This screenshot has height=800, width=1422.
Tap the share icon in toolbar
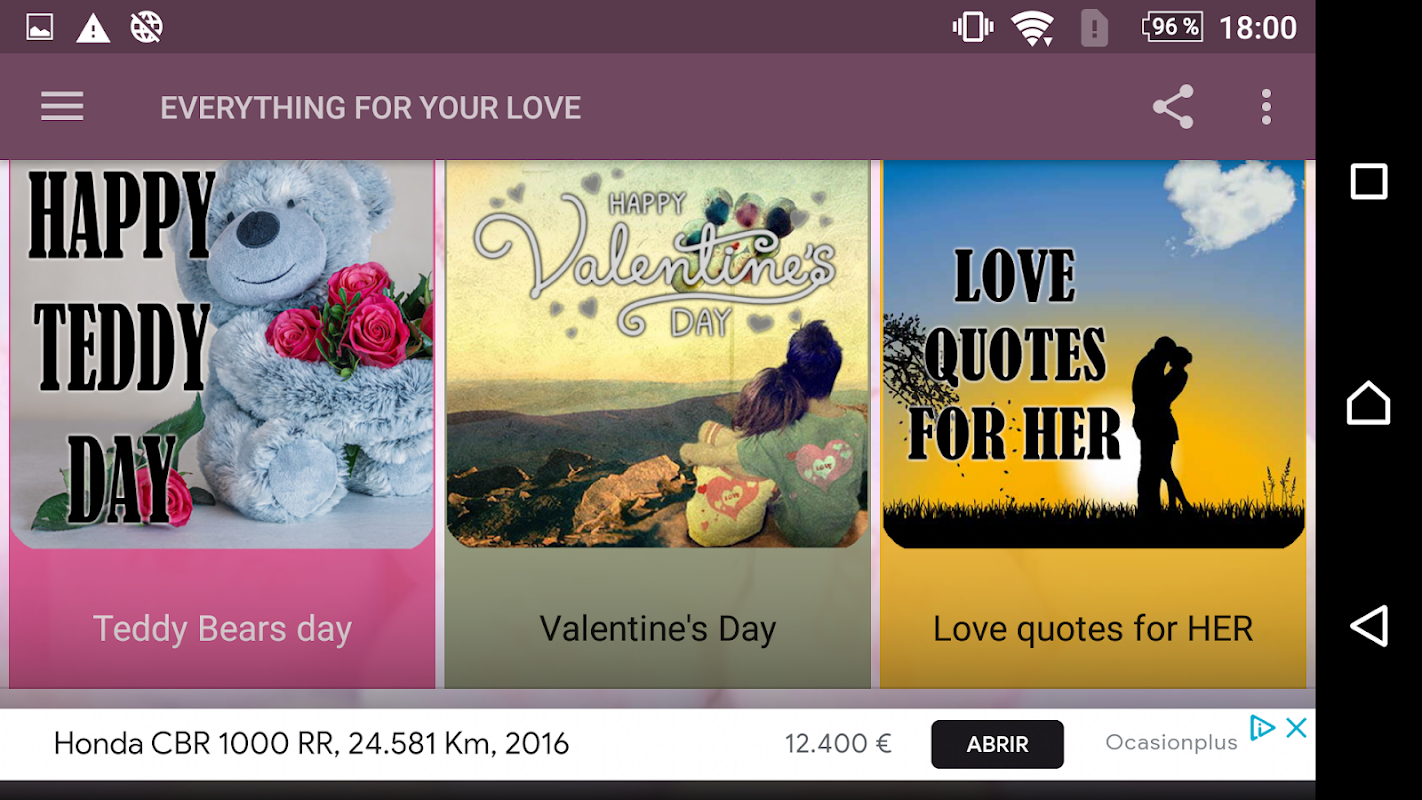point(1173,107)
